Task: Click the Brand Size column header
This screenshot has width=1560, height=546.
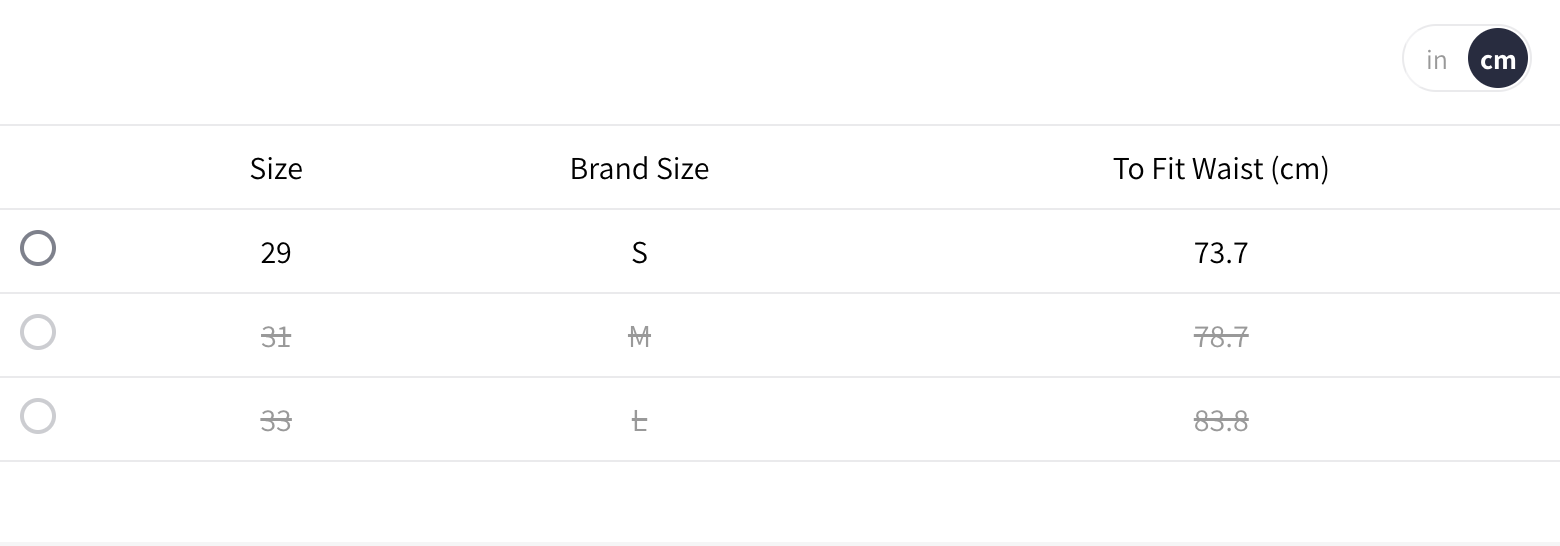Action: (639, 168)
